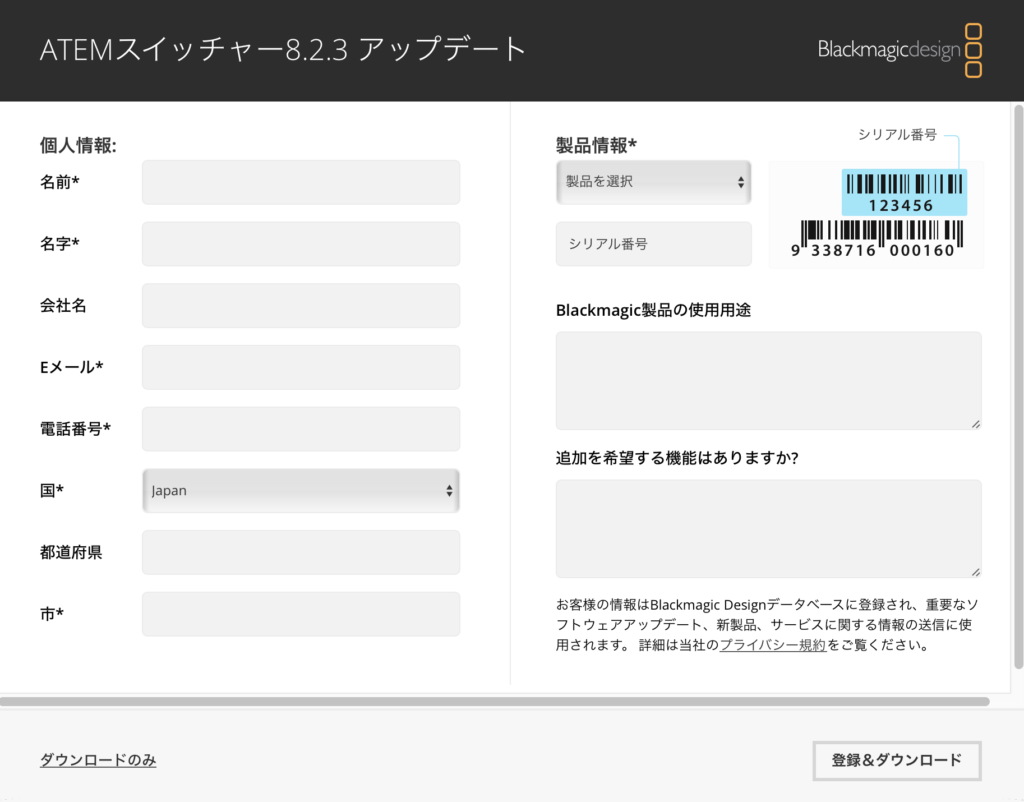This screenshot has width=1024, height=802.
Task: Focus the 市 input field
Action: tap(301, 614)
